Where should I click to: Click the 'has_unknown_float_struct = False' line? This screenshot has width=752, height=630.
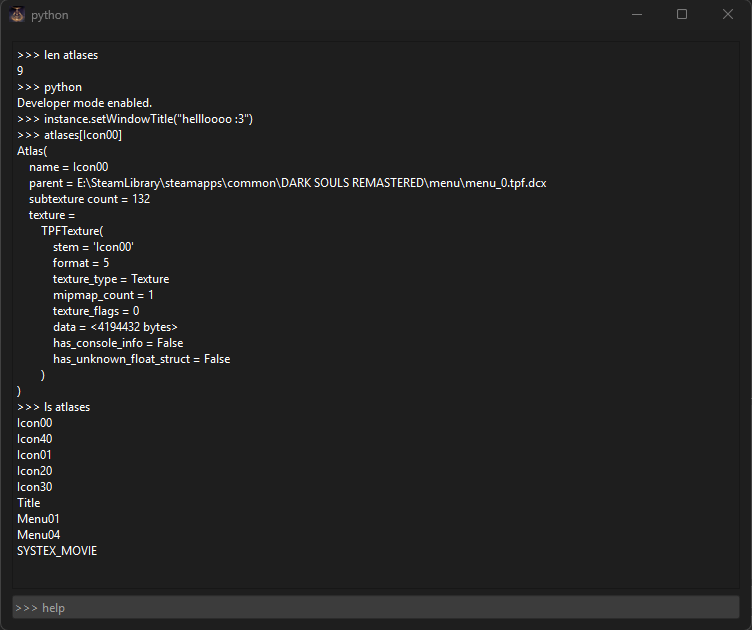(x=142, y=359)
